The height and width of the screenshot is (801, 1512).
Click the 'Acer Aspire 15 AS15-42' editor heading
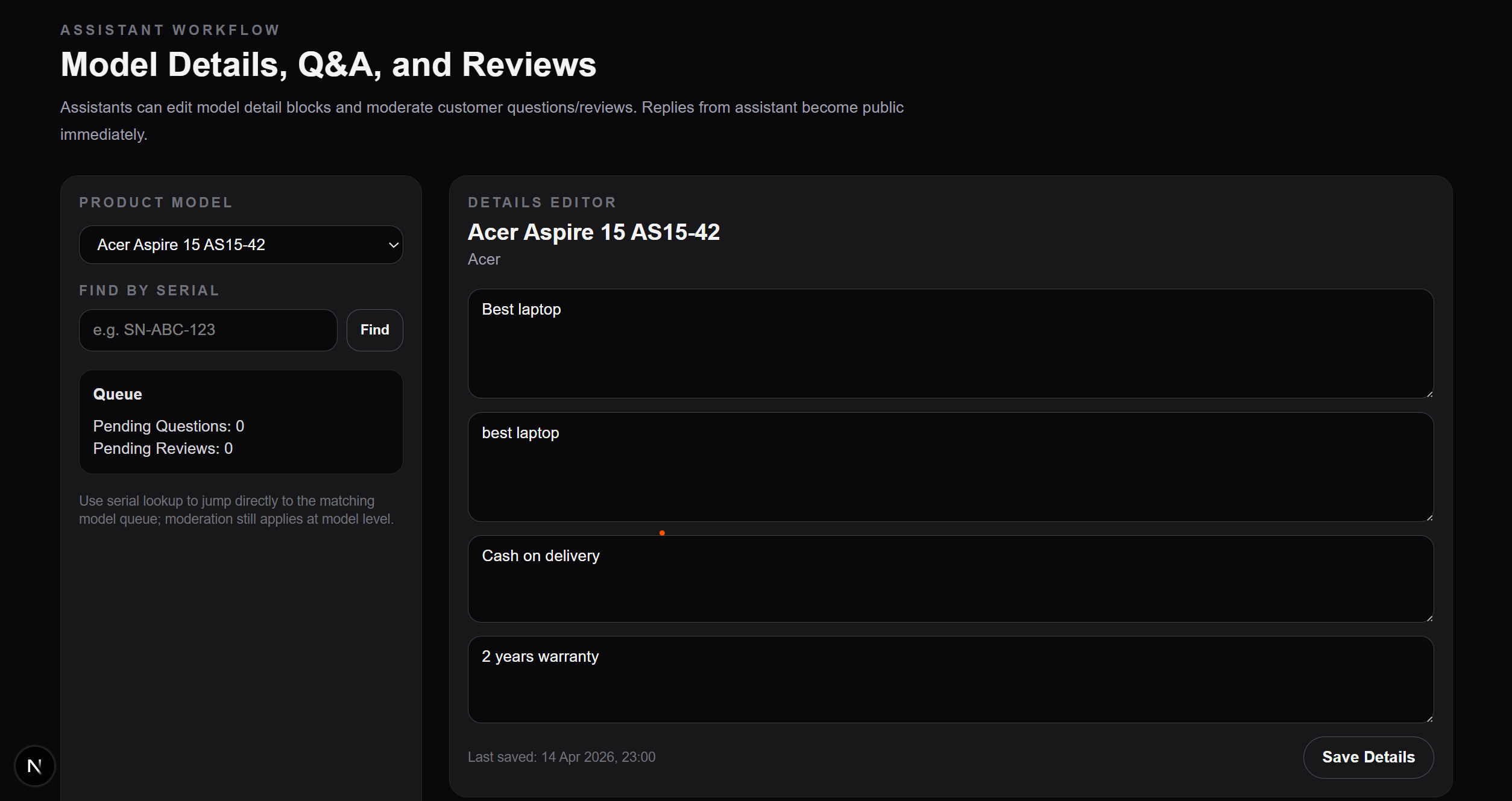(593, 232)
